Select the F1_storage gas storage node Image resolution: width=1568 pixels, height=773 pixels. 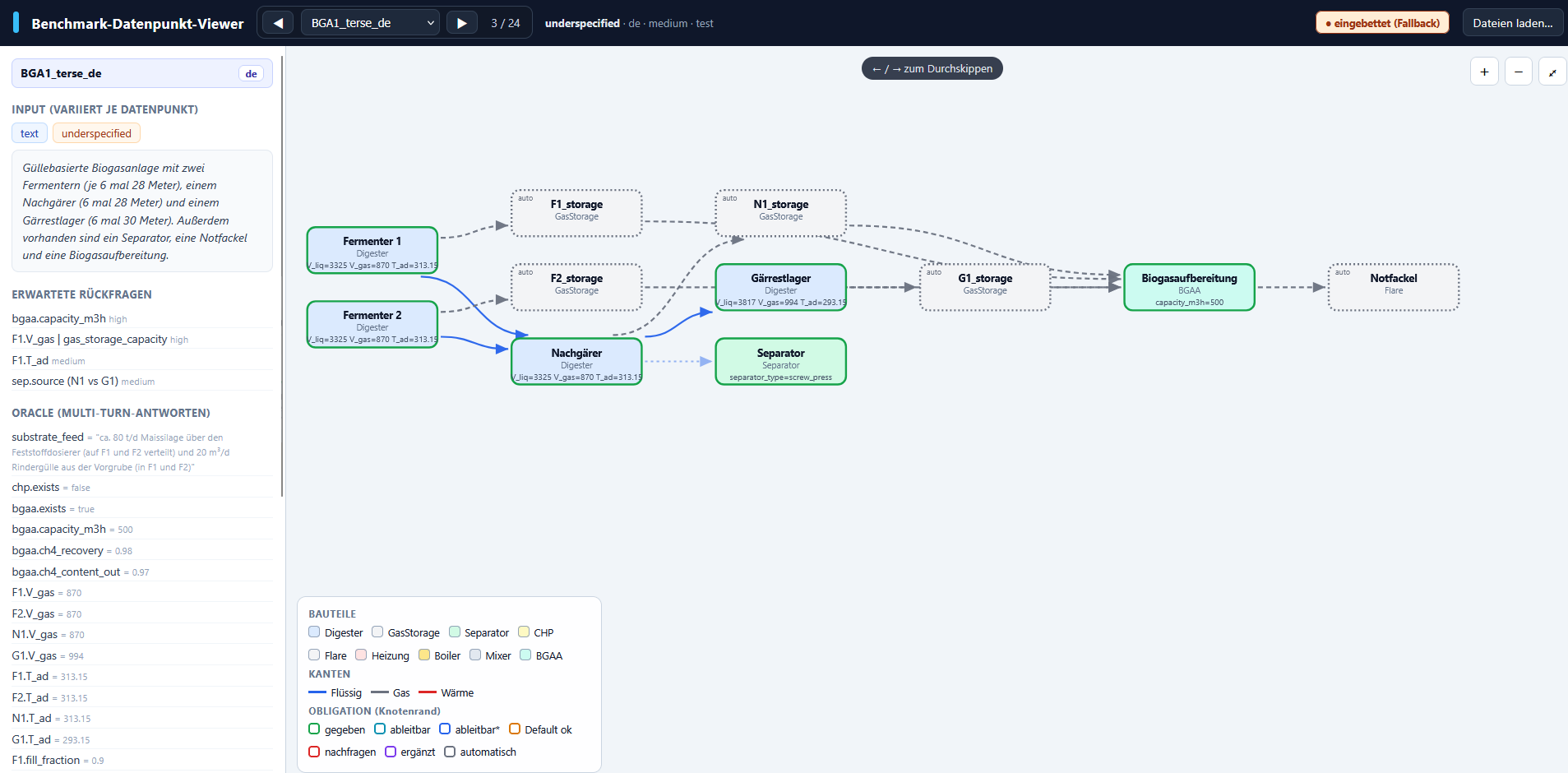point(576,213)
